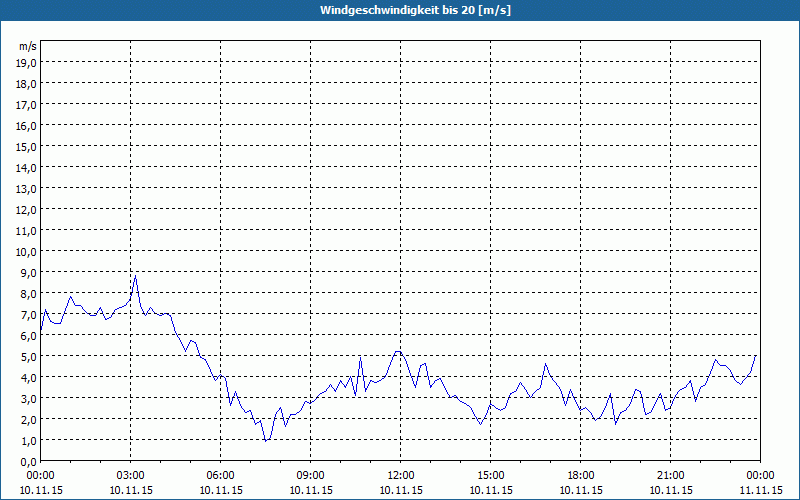The width and height of the screenshot is (800, 500).
Task: Click the wind speed minimum near 07:30
Action: point(265,440)
